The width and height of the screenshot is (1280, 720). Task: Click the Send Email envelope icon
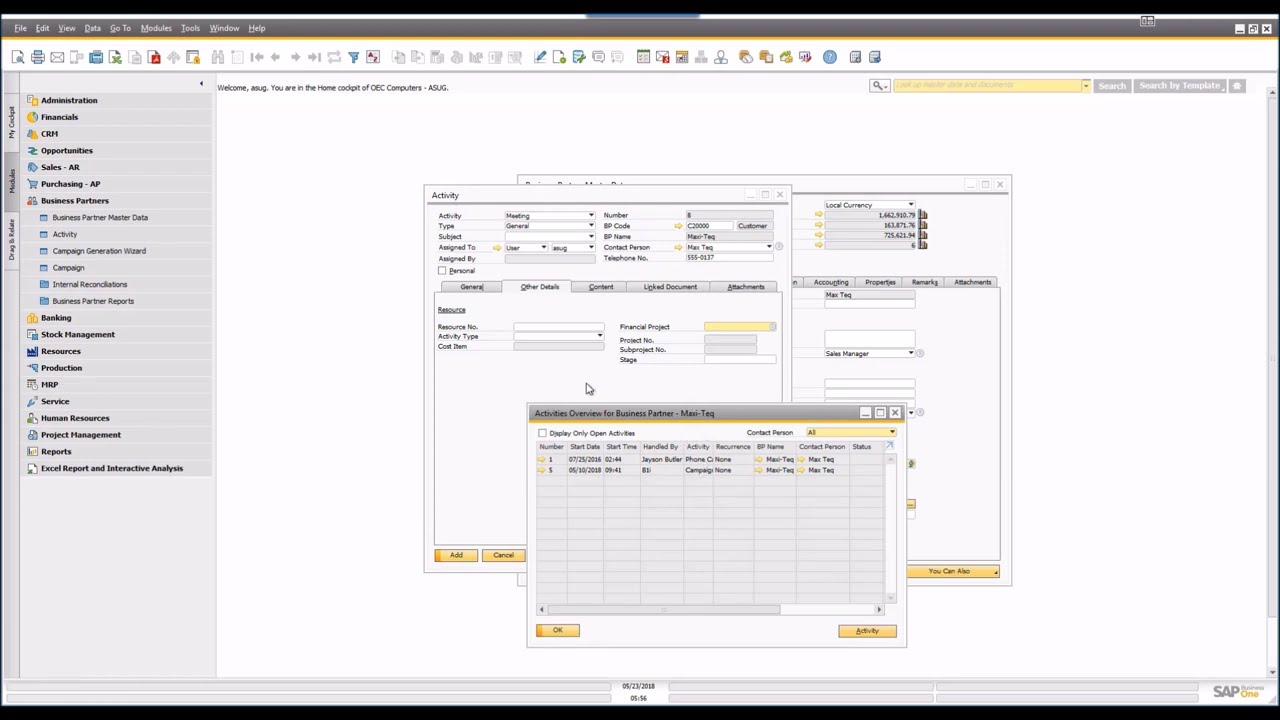57,57
